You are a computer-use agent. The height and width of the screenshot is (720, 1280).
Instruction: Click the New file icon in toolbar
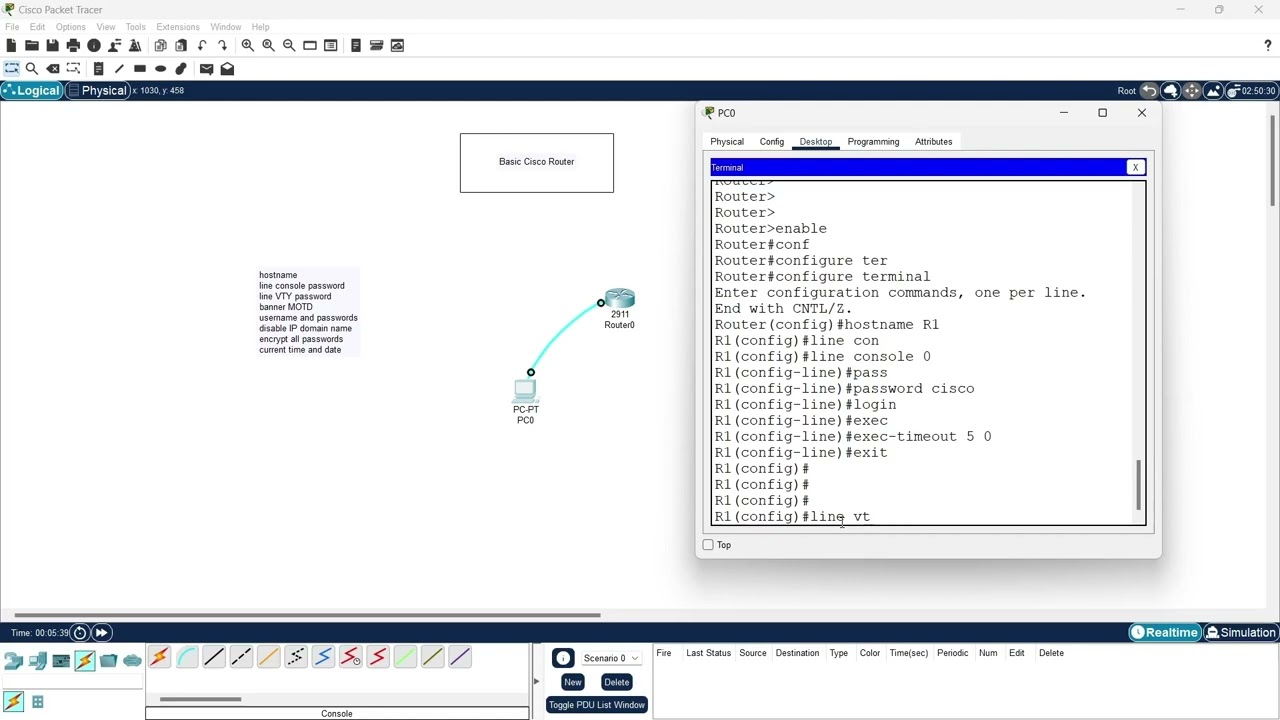(x=11, y=45)
